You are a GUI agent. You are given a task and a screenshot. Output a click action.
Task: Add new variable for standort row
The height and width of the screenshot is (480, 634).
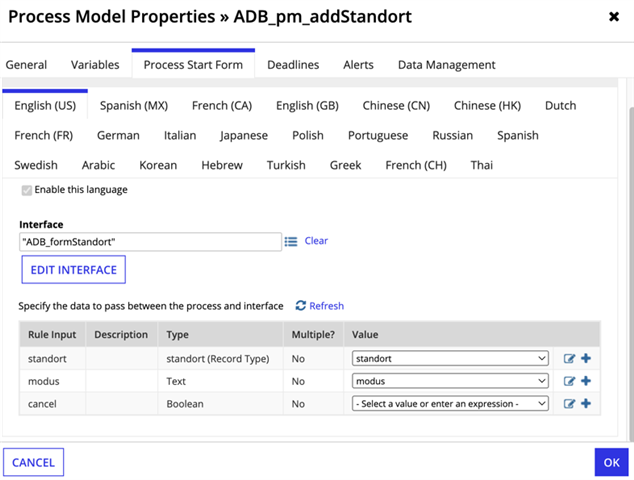click(x=586, y=358)
